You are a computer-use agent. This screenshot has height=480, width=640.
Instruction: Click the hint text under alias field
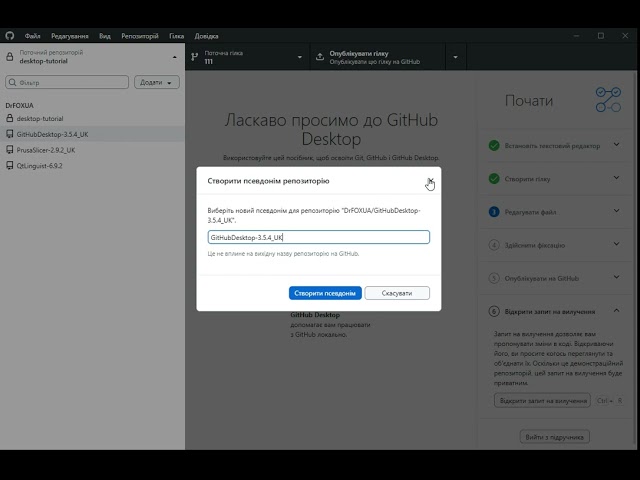283,253
